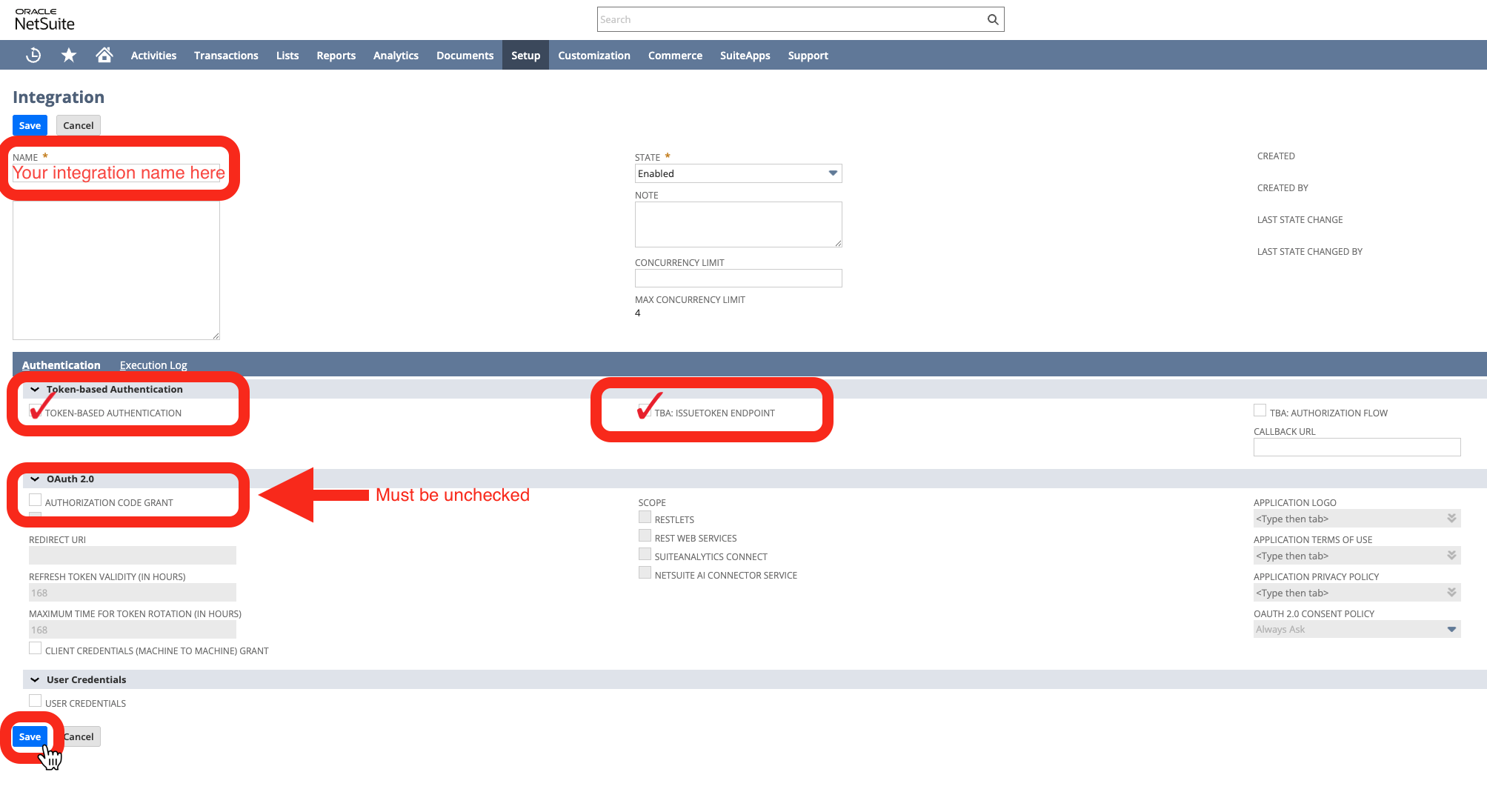Open the Customization menu
The image size is (1487, 812).
593,55
